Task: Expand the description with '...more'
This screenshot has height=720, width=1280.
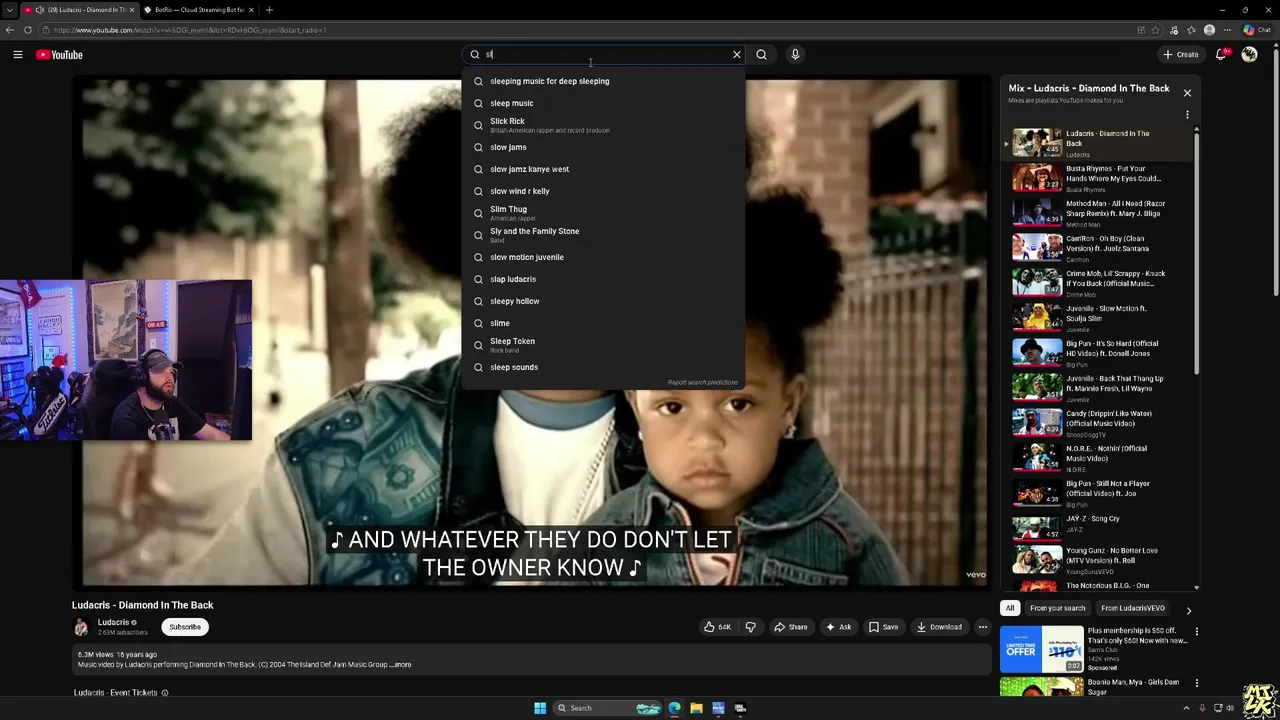Action: point(400,664)
